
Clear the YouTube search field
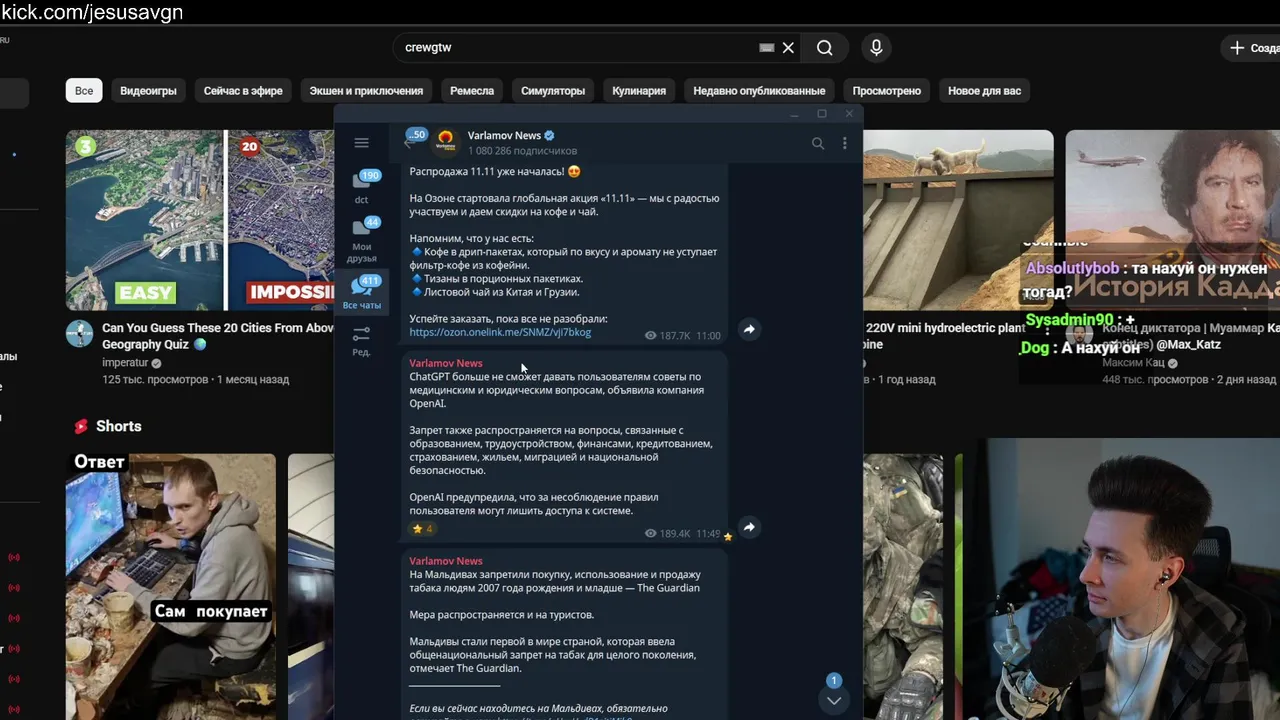tap(788, 47)
